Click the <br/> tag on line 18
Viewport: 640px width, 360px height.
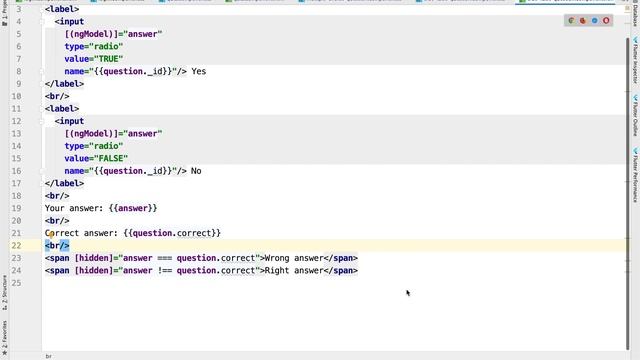click(x=57, y=196)
